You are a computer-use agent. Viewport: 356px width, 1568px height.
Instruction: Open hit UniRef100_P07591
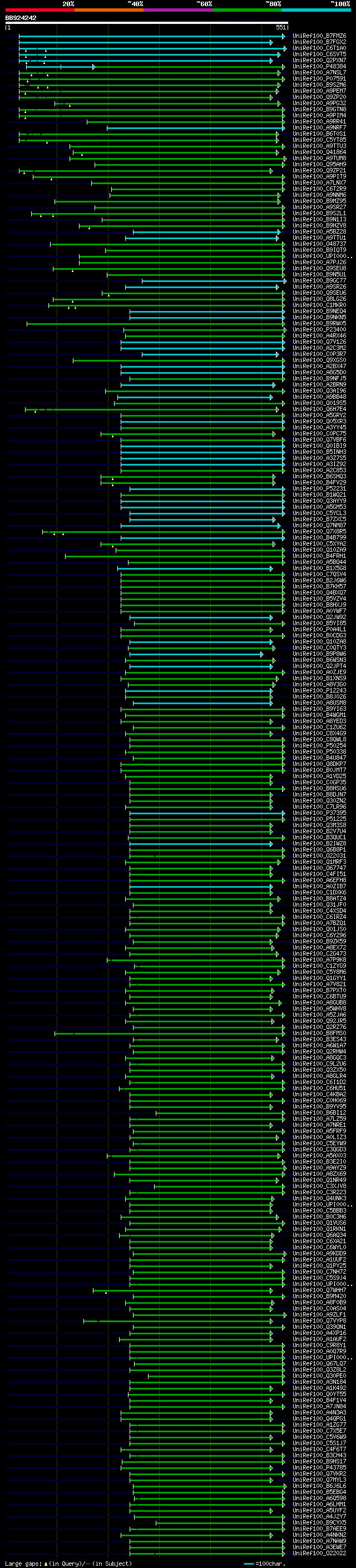tap(319, 78)
